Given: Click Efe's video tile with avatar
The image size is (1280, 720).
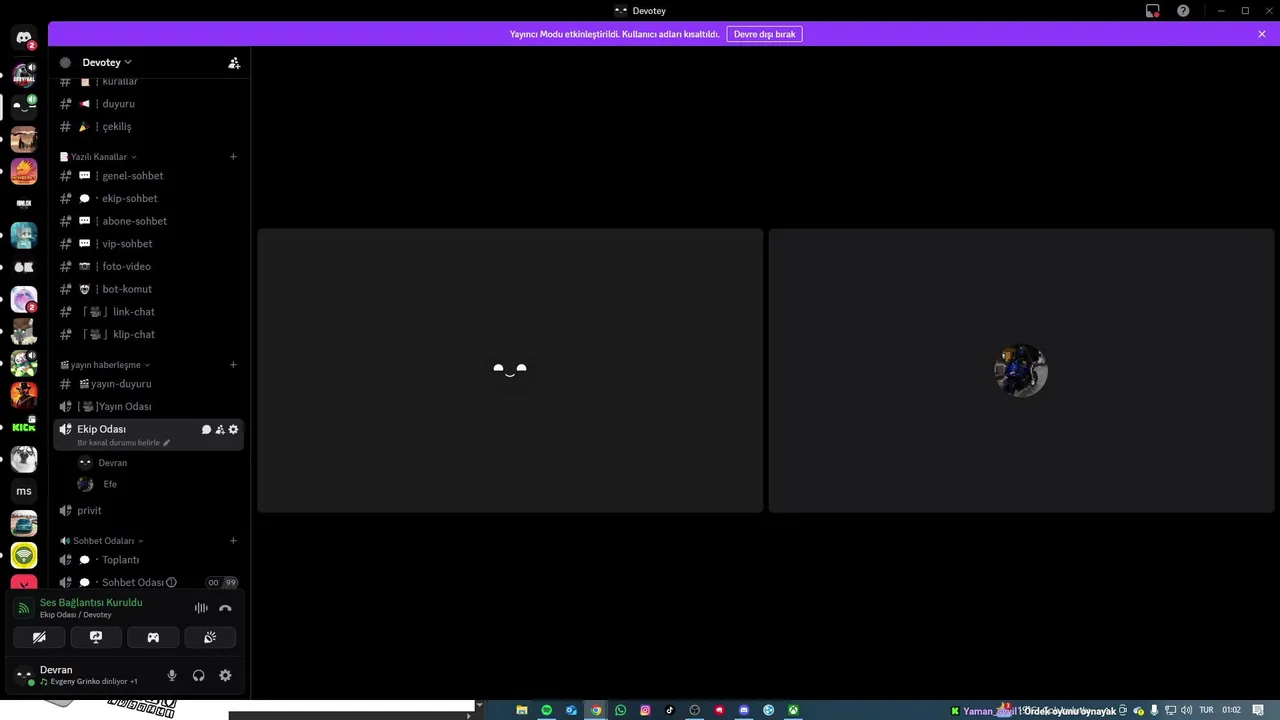Looking at the screenshot, I should [1021, 371].
